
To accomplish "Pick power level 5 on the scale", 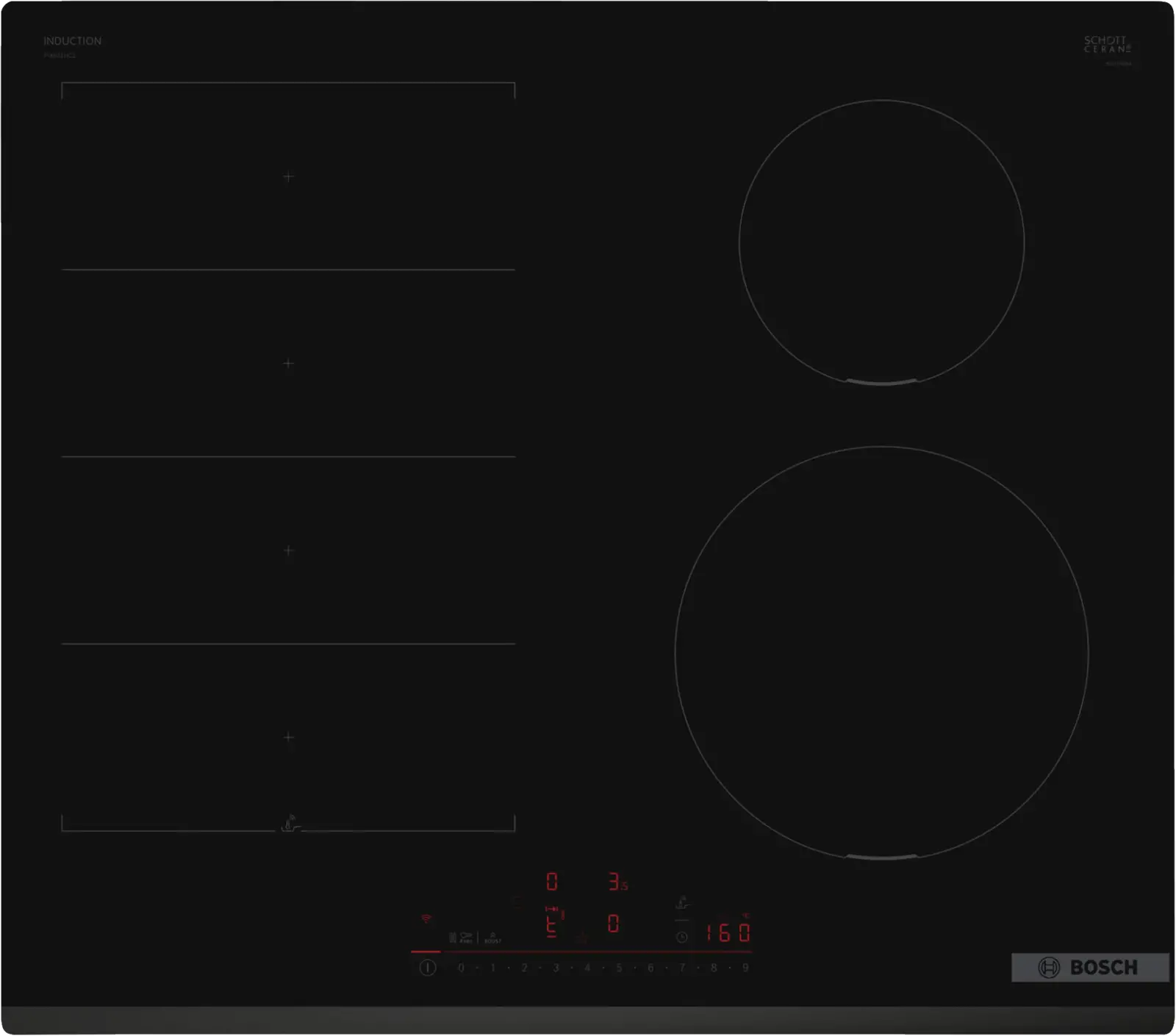I will (x=619, y=968).
